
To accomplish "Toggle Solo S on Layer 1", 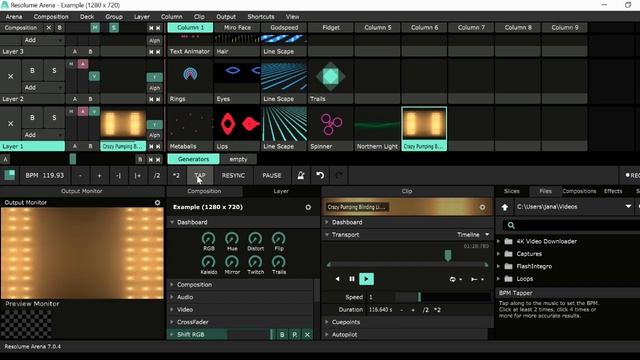I will 54,118.
